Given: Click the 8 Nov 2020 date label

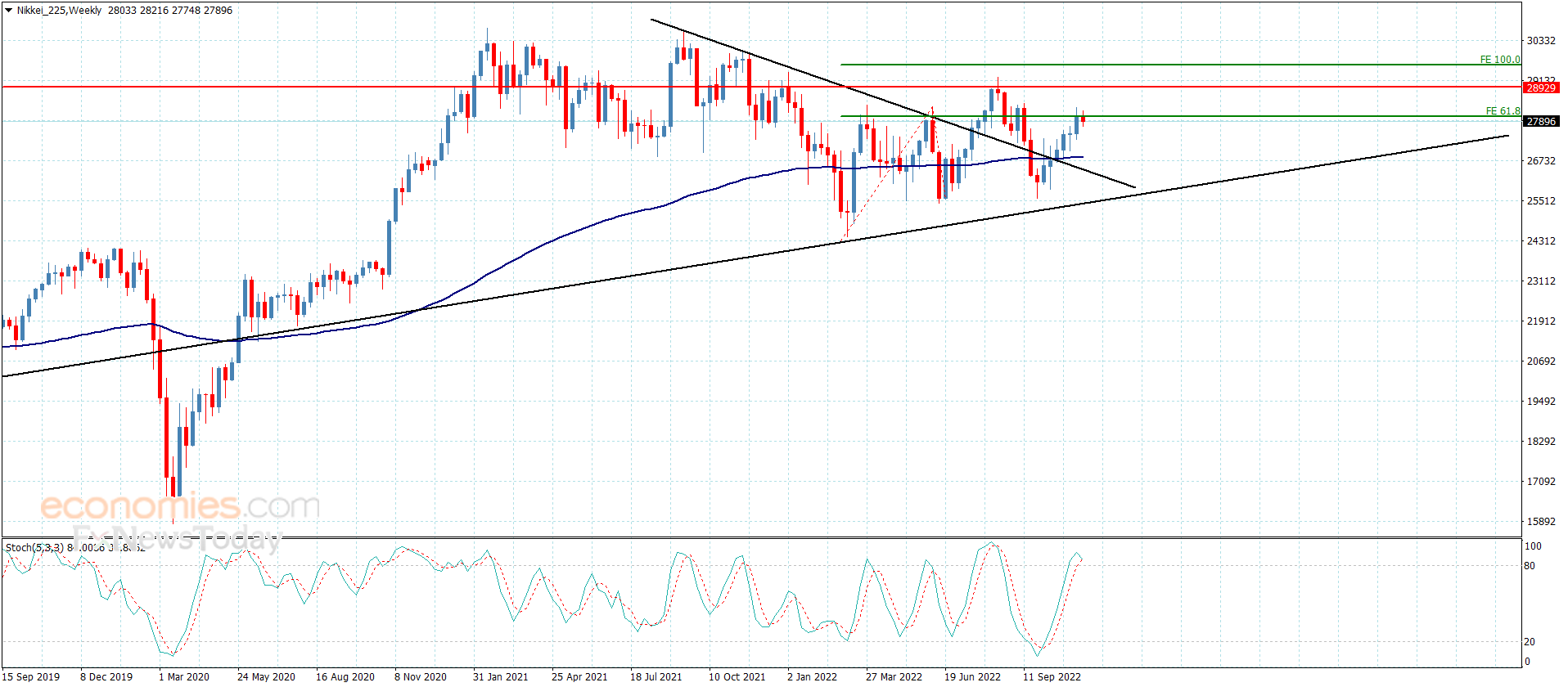Looking at the screenshot, I should click(420, 676).
